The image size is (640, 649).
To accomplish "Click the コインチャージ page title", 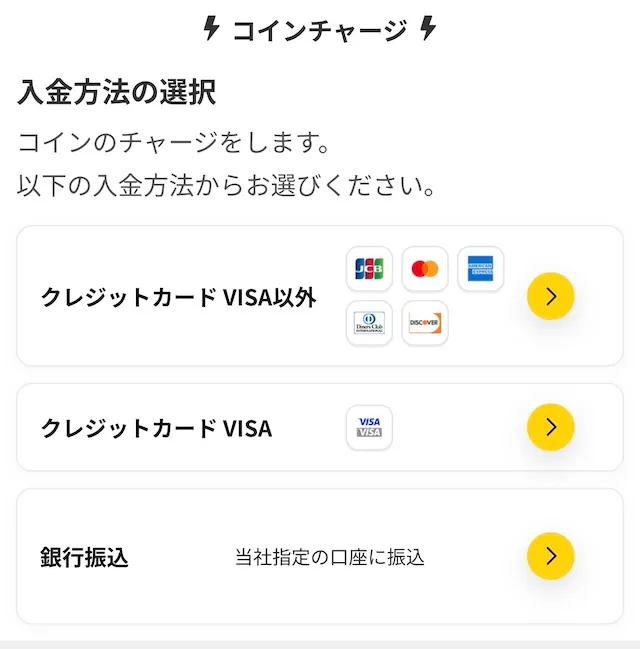I will click(319, 31).
